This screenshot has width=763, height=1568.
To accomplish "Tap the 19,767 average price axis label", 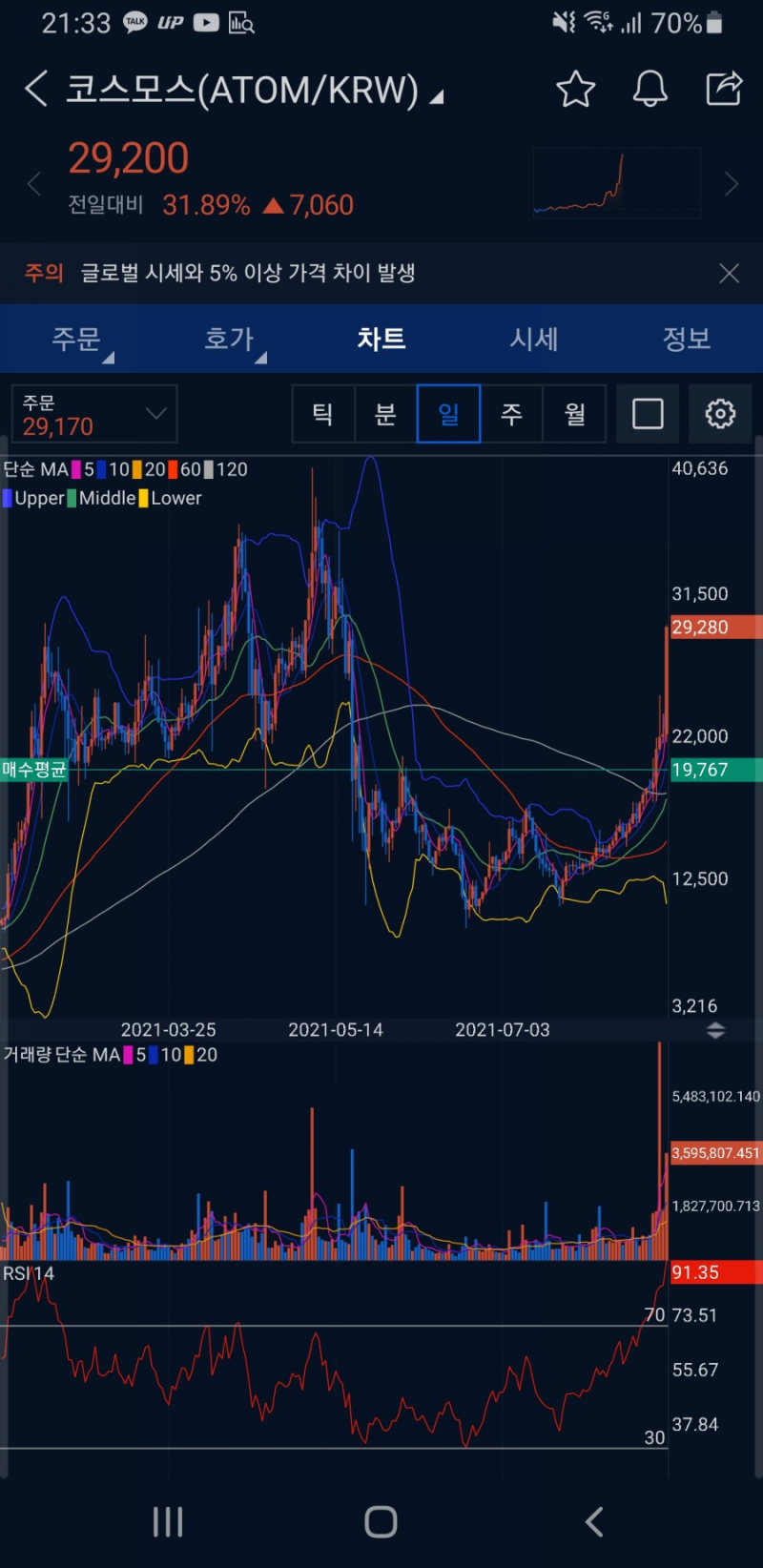I will 715,770.
